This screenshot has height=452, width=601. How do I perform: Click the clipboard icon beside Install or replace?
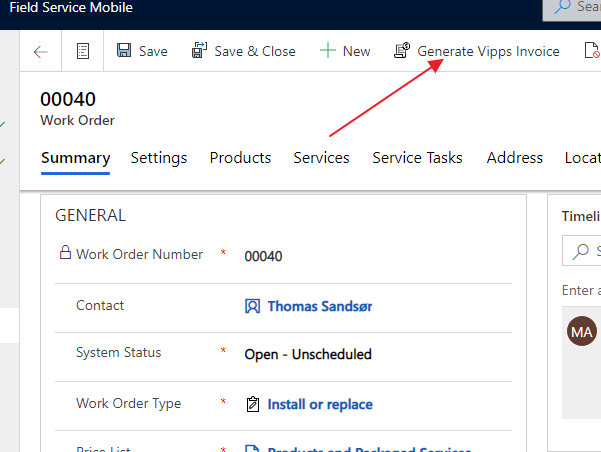click(253, 404)
